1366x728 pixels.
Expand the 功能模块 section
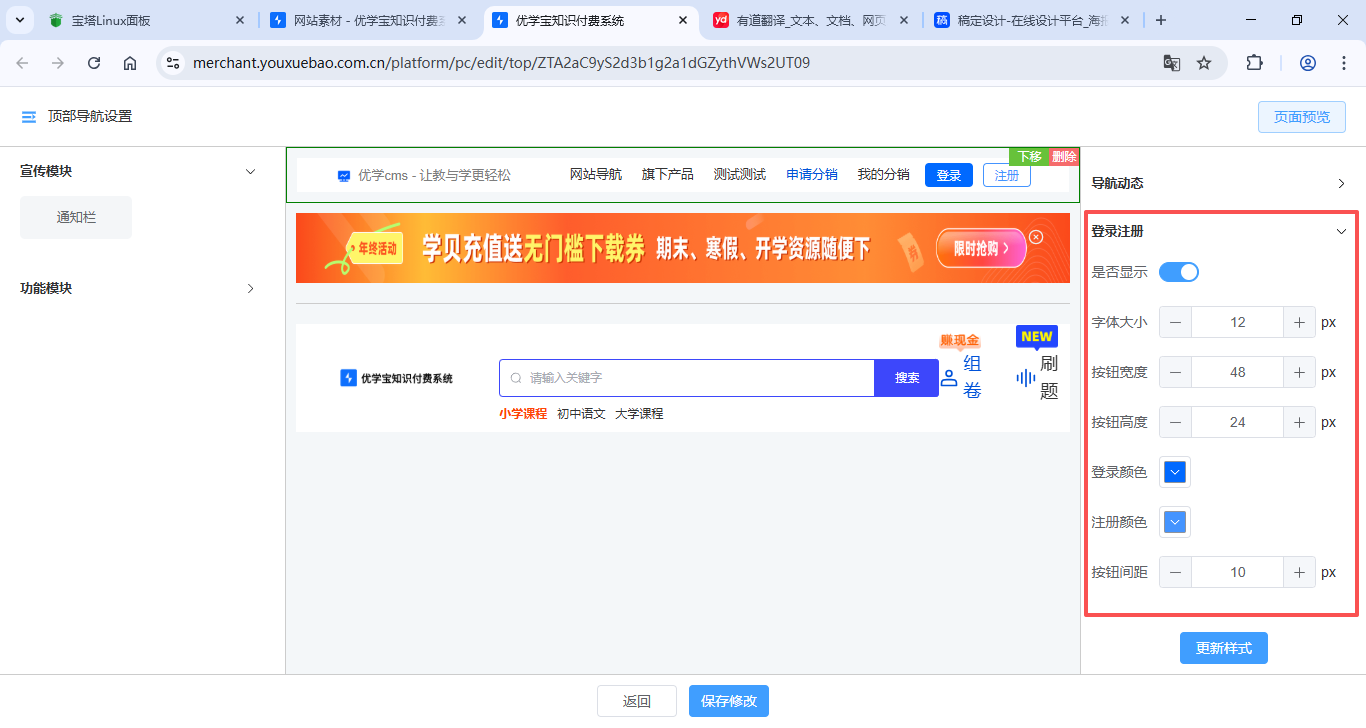tap(250, 288)
